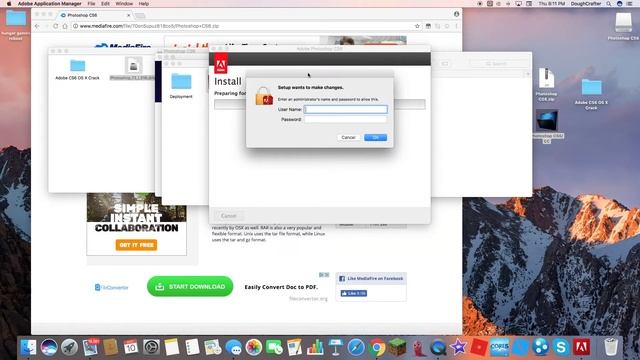Open Finder from the Dock
The width and height of the screenshot is (640, 360).
tap(28, 347)
